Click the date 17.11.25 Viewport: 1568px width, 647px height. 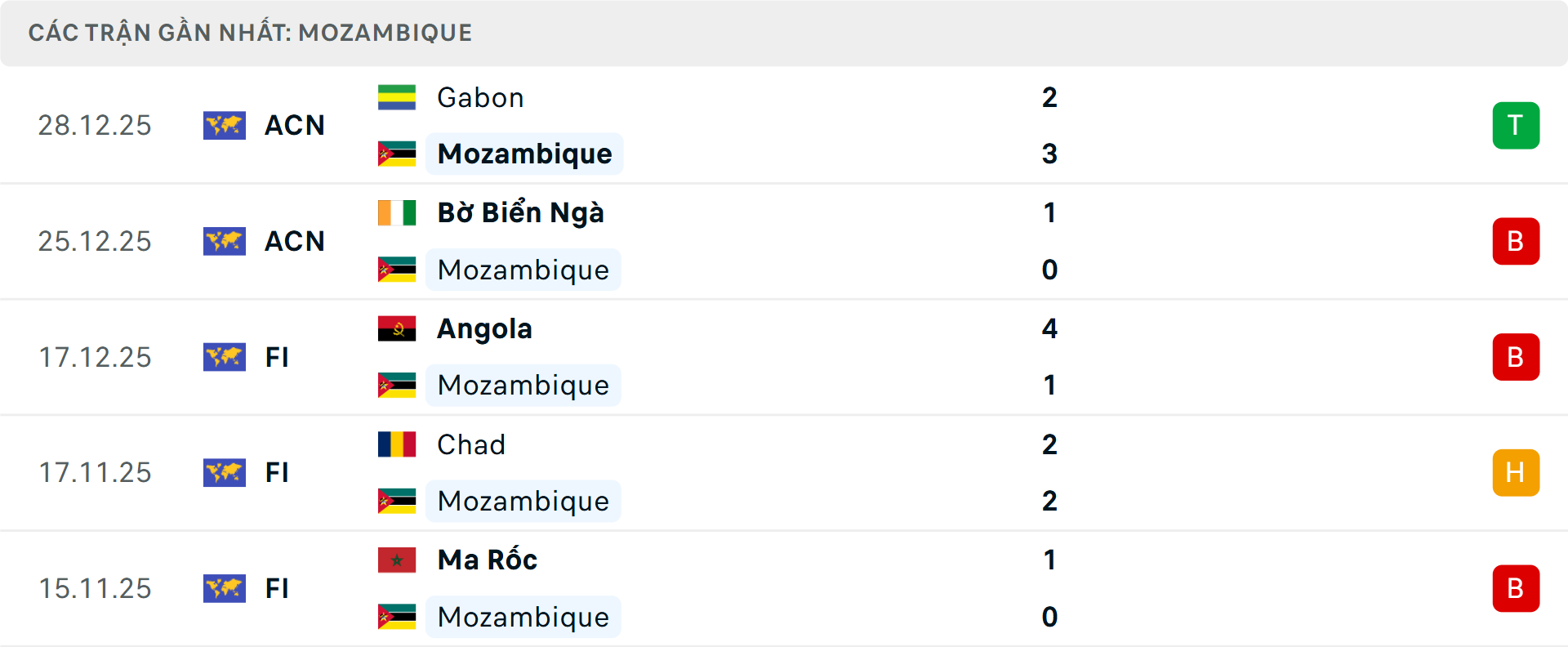point(95,472)
